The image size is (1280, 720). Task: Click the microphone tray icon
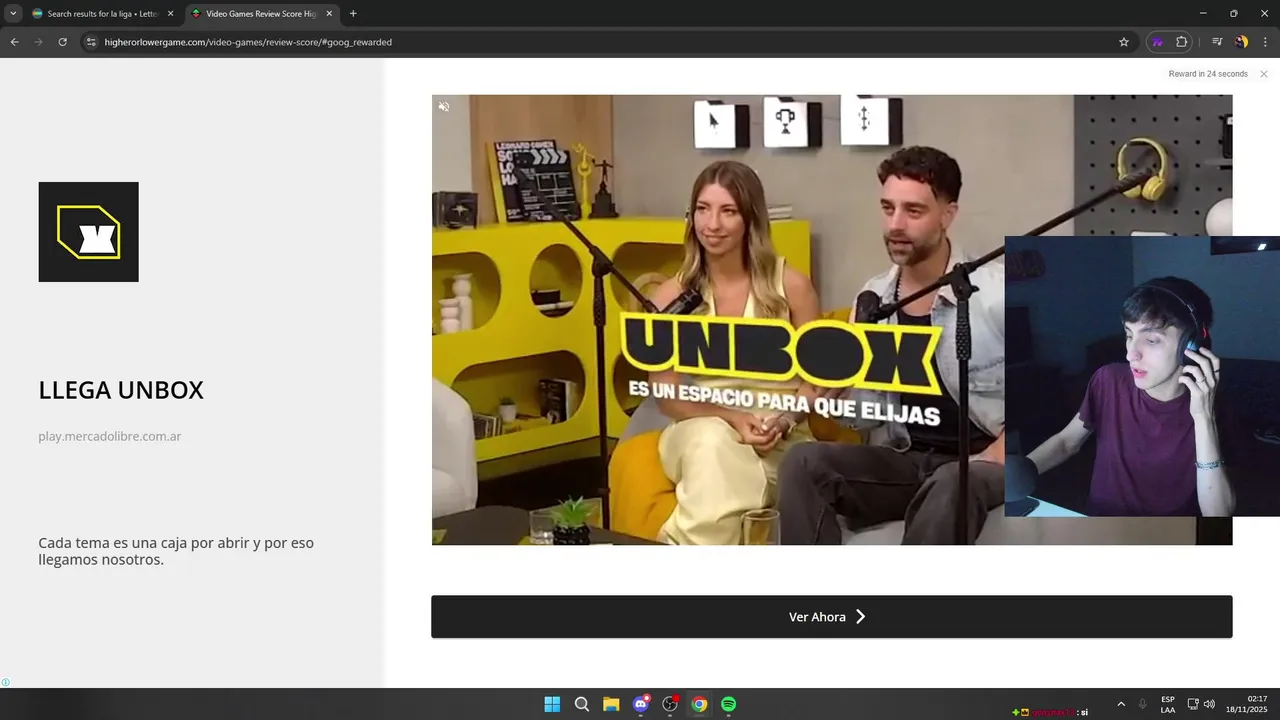[1143, 704]
